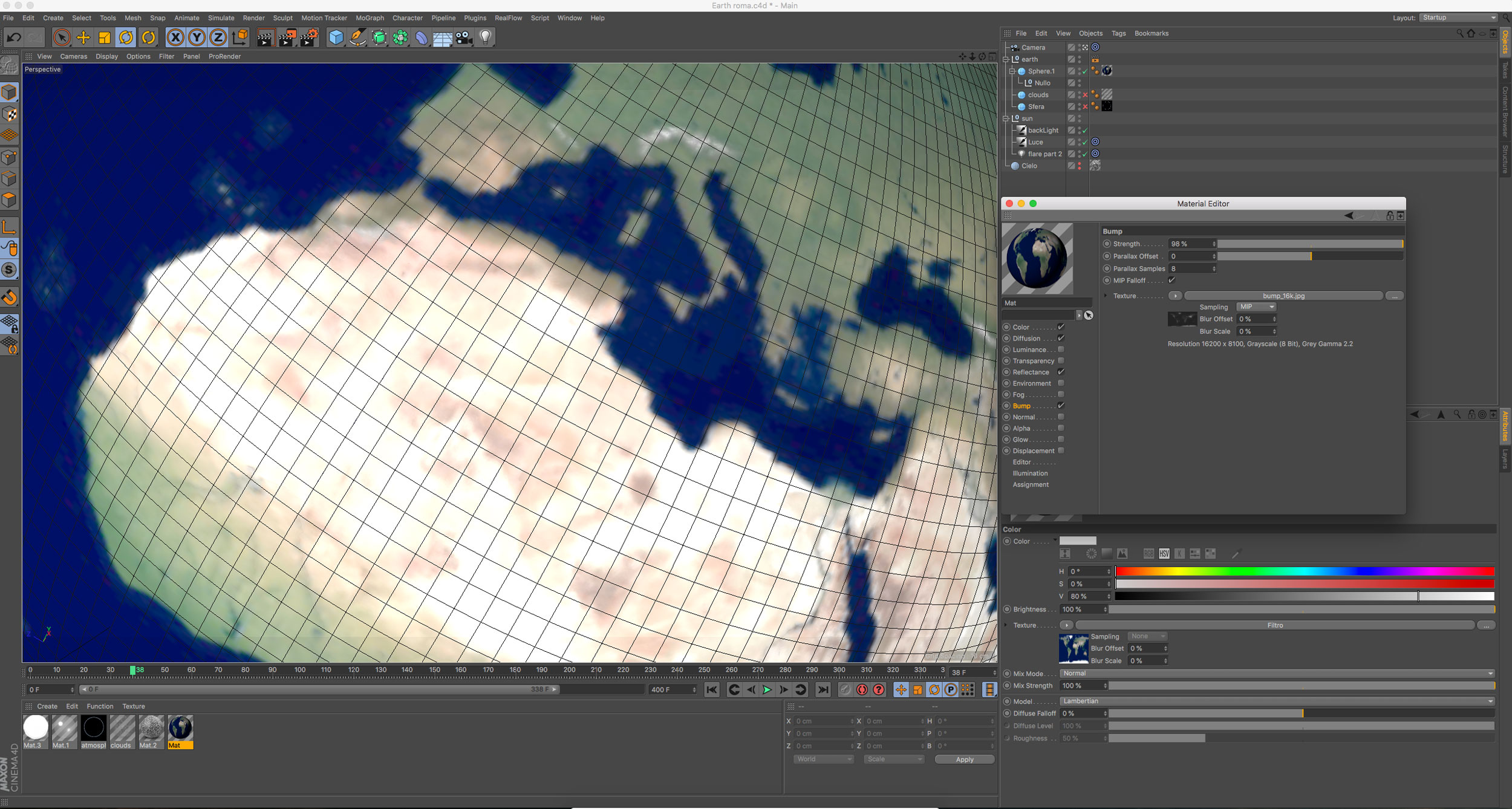Image resolution: width=1512 pixels, height=809 pixels.
Task: Open the Assignment settings page
Action: click(1031, 484)
